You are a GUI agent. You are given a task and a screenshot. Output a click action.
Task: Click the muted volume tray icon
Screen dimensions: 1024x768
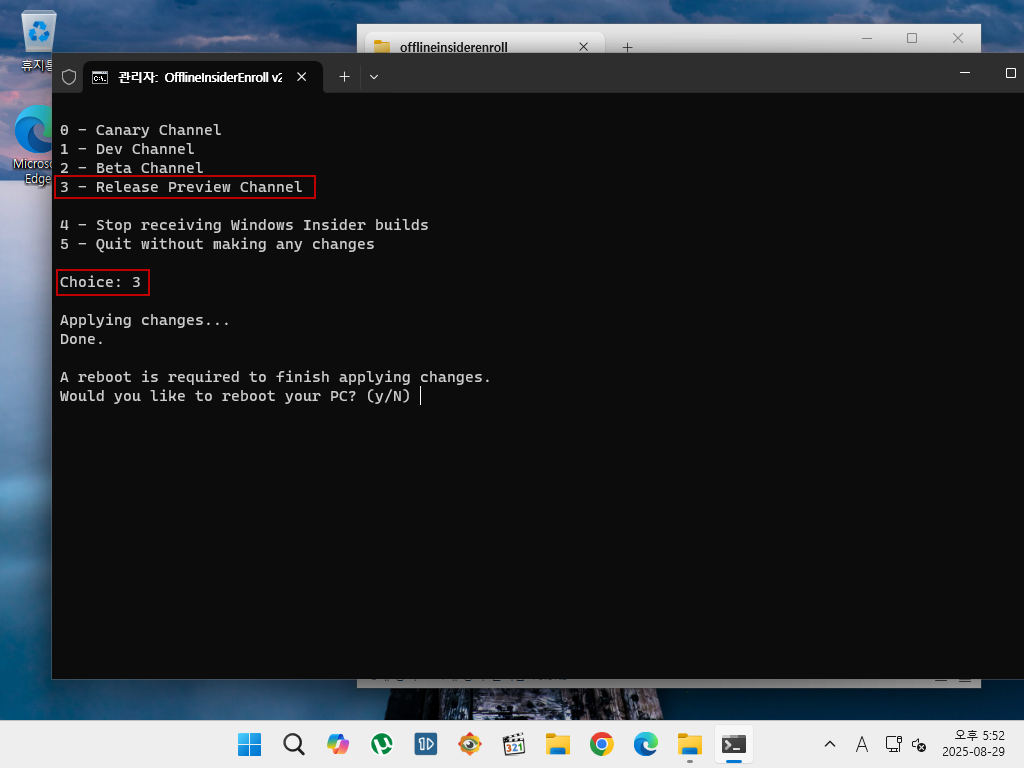click(x=919, y=744)
